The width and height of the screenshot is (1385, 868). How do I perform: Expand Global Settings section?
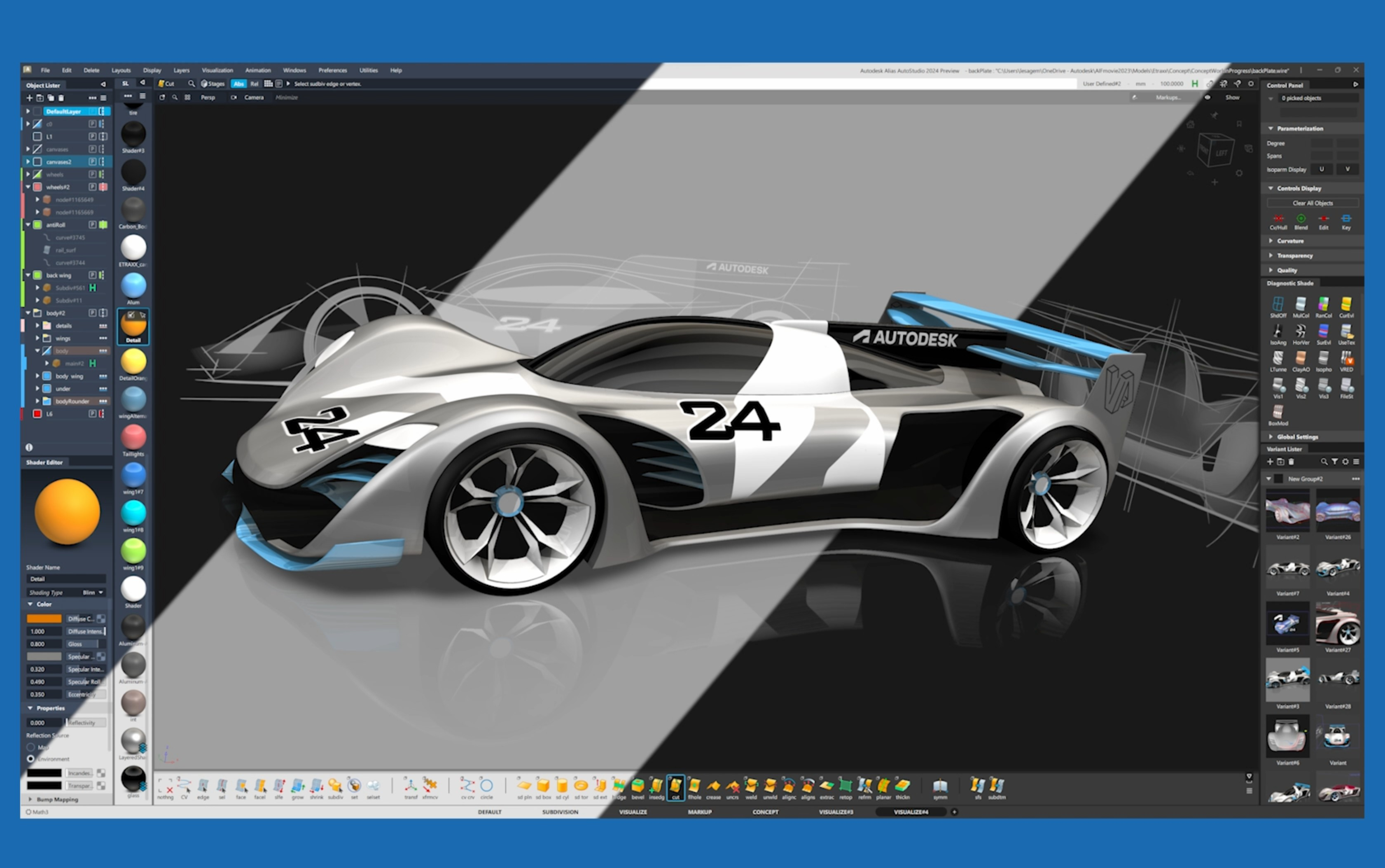pos(1271,437)
